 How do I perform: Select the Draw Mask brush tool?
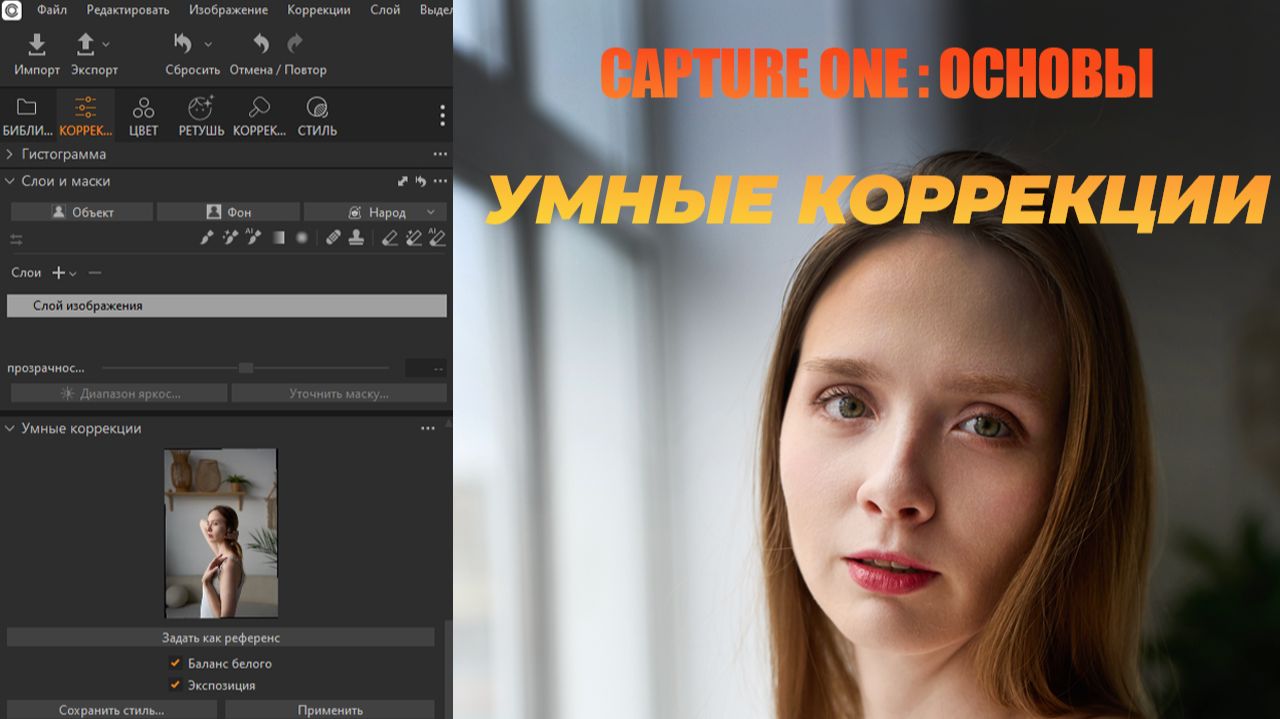(207, 238)
